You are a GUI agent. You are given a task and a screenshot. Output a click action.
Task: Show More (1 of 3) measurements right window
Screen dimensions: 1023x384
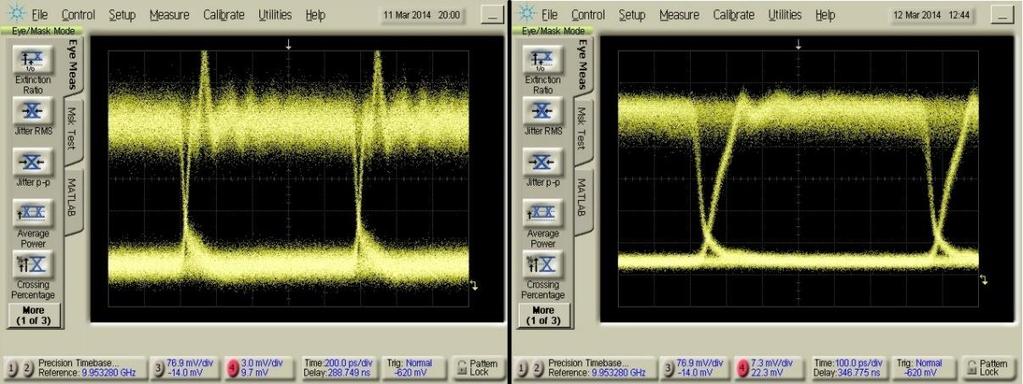[x=543, y=316]
